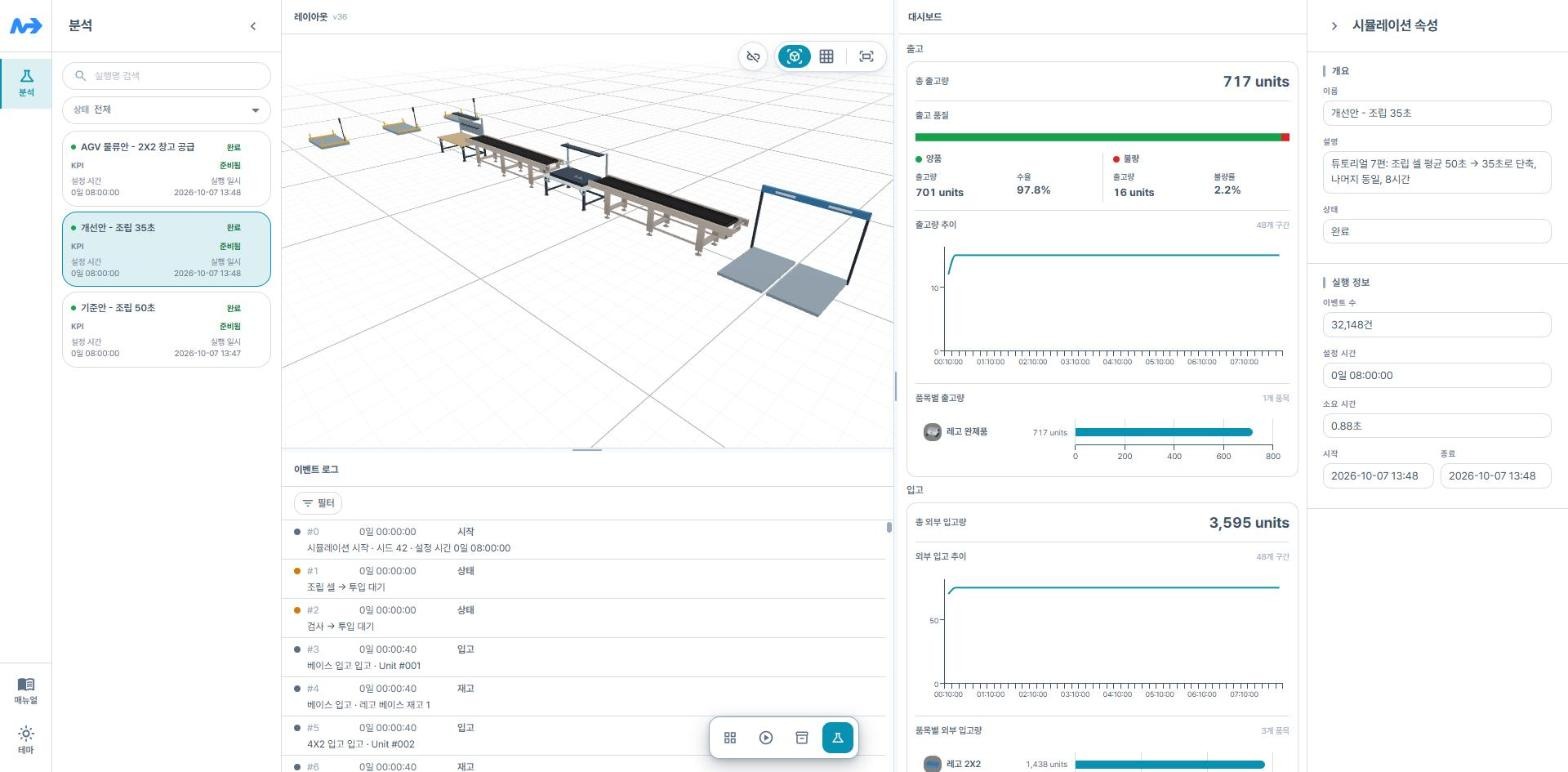Open the 상태 전체 dropdown
Screen dimensions: 1568x772
(x=166, y=110)
